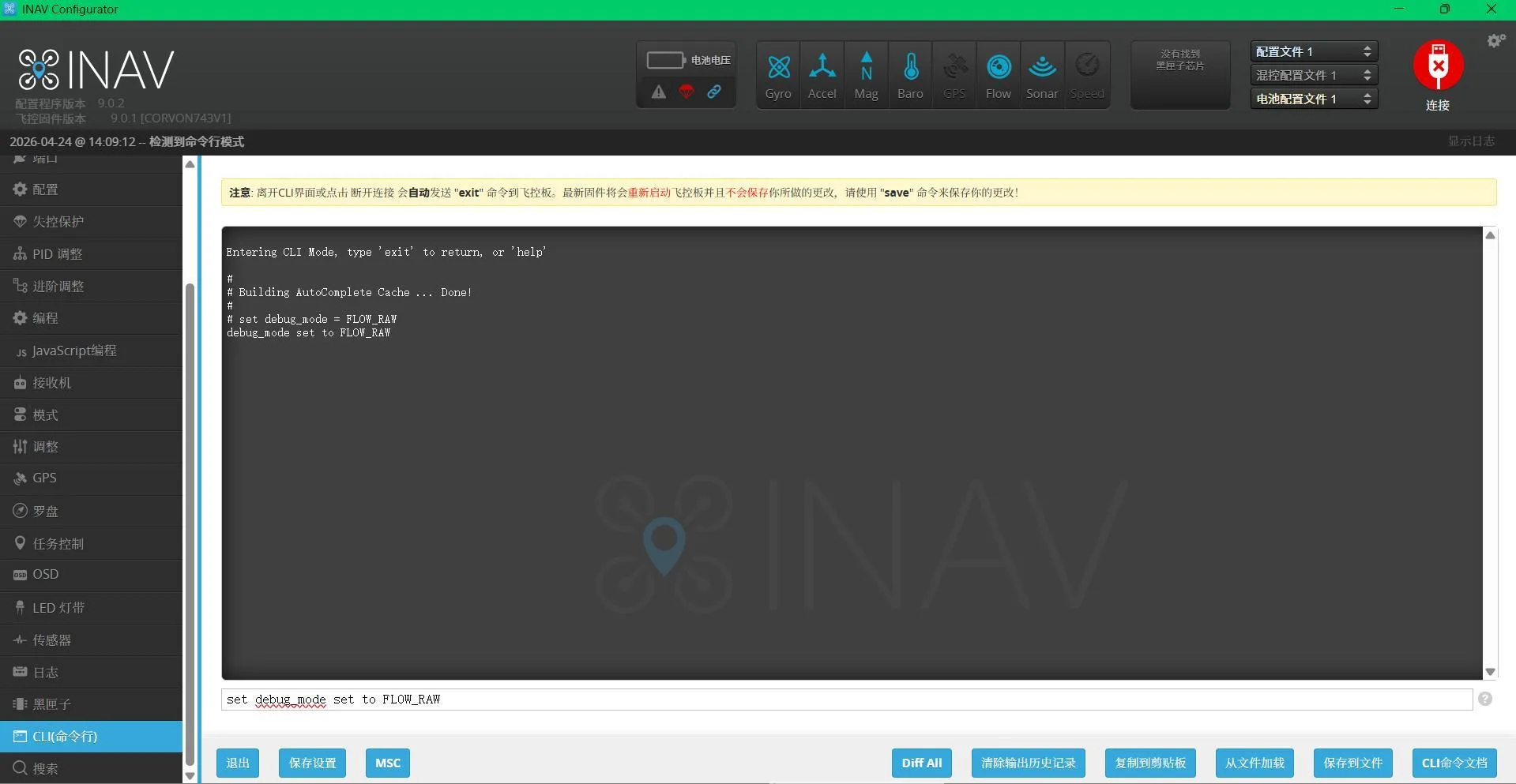Screen dimensions: 1516x784
Task: Open the 编程 programming tab
Action: 91,318
